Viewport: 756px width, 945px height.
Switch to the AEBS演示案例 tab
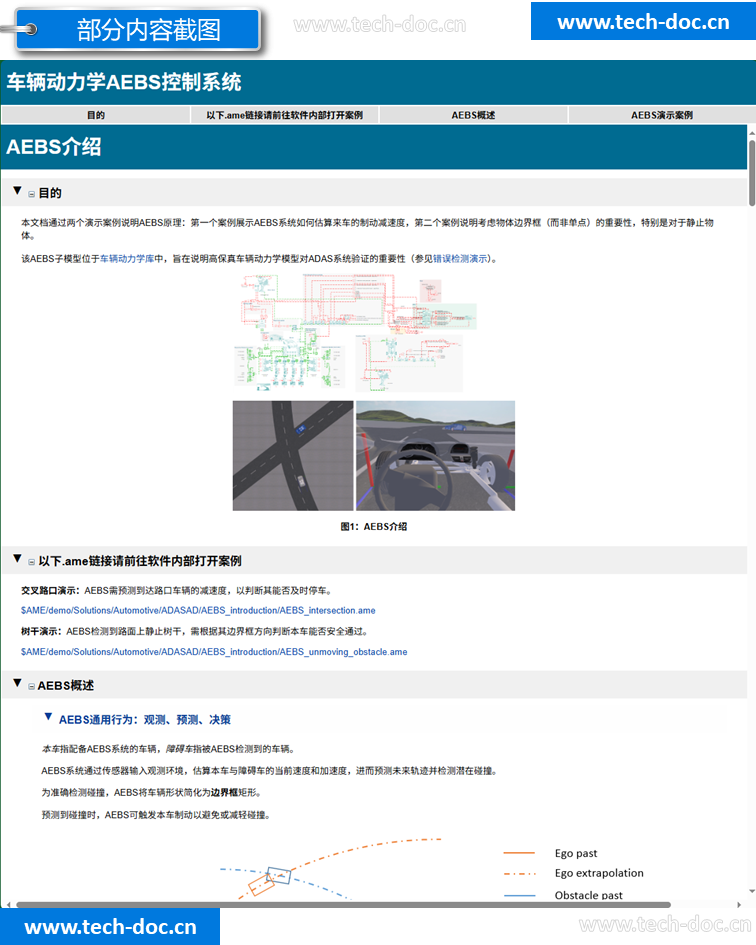click(x=661, y=115)
